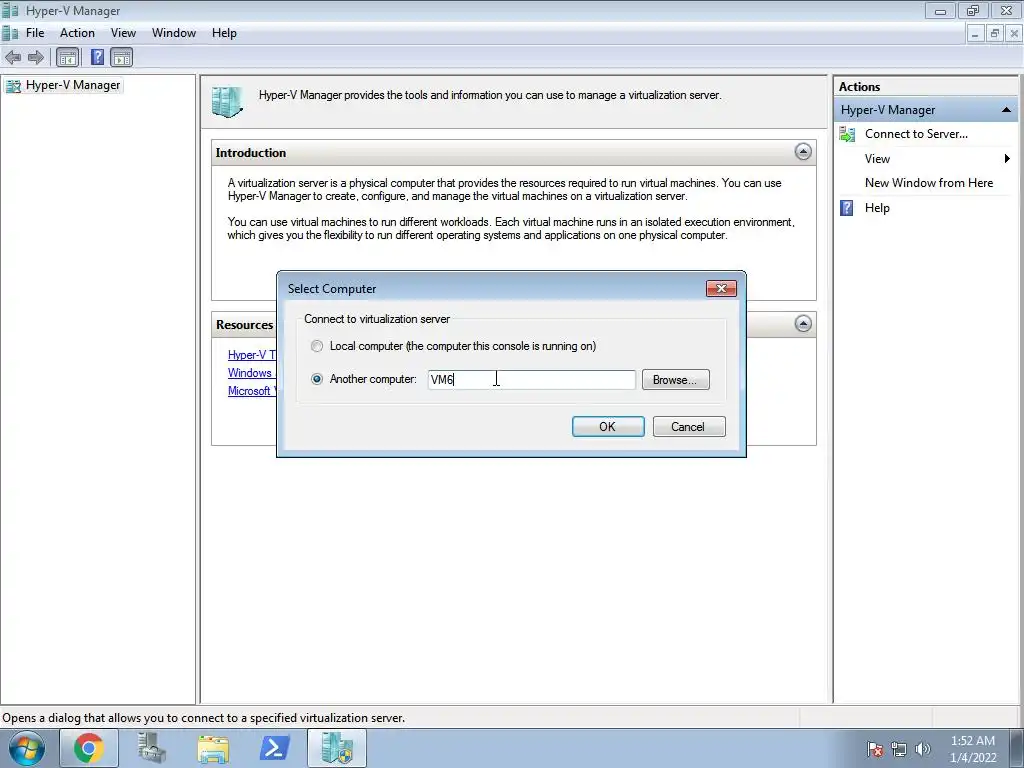Open the Help menu

(224, 33)
